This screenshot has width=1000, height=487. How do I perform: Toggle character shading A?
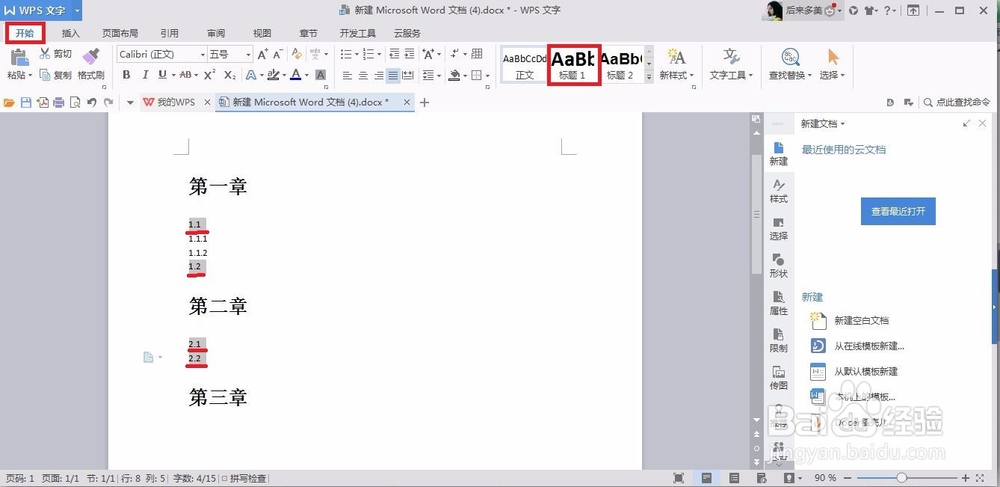[321, 75]
